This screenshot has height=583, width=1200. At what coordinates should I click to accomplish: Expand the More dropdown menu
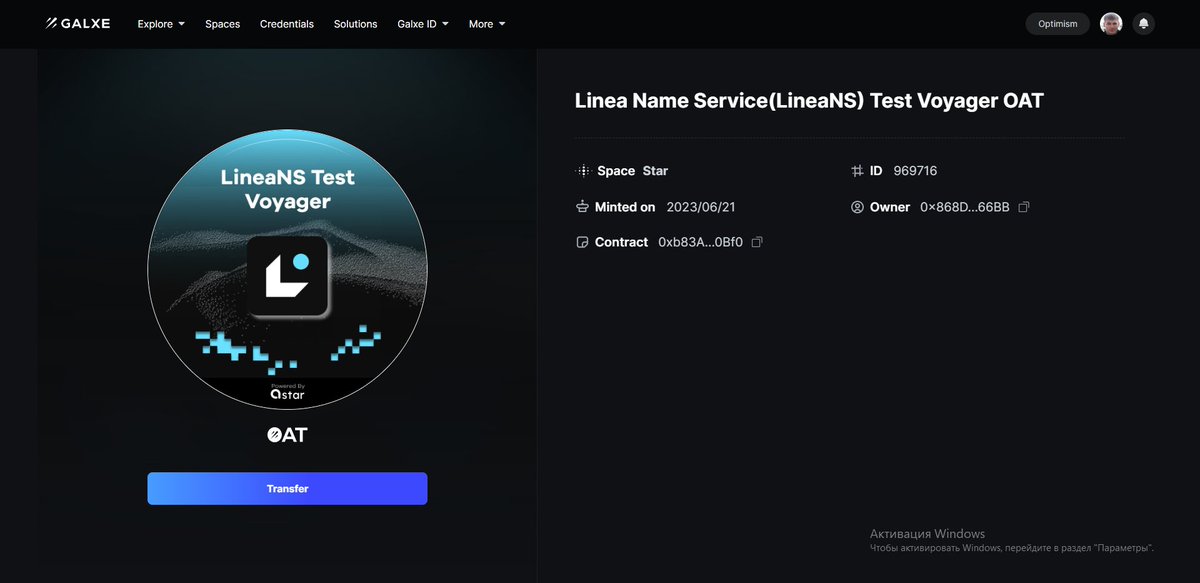487,24
